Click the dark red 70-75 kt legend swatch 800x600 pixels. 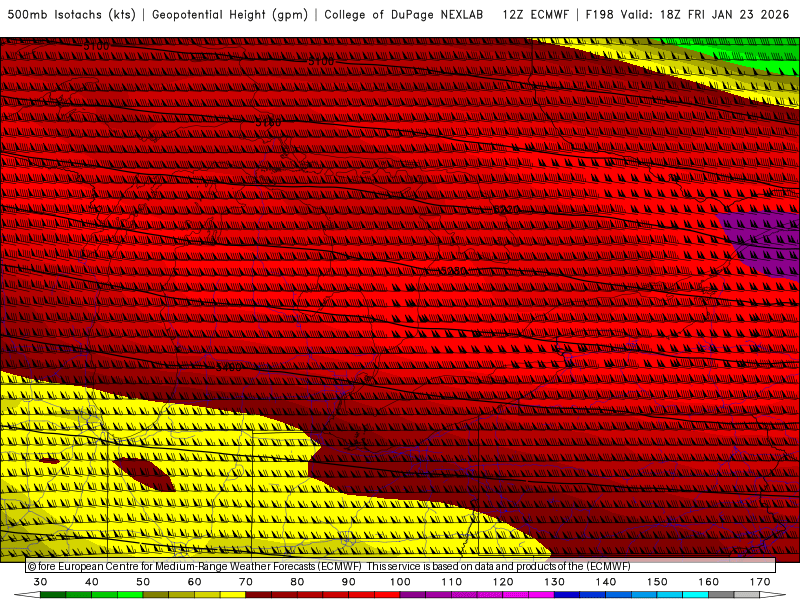[259, 595]
